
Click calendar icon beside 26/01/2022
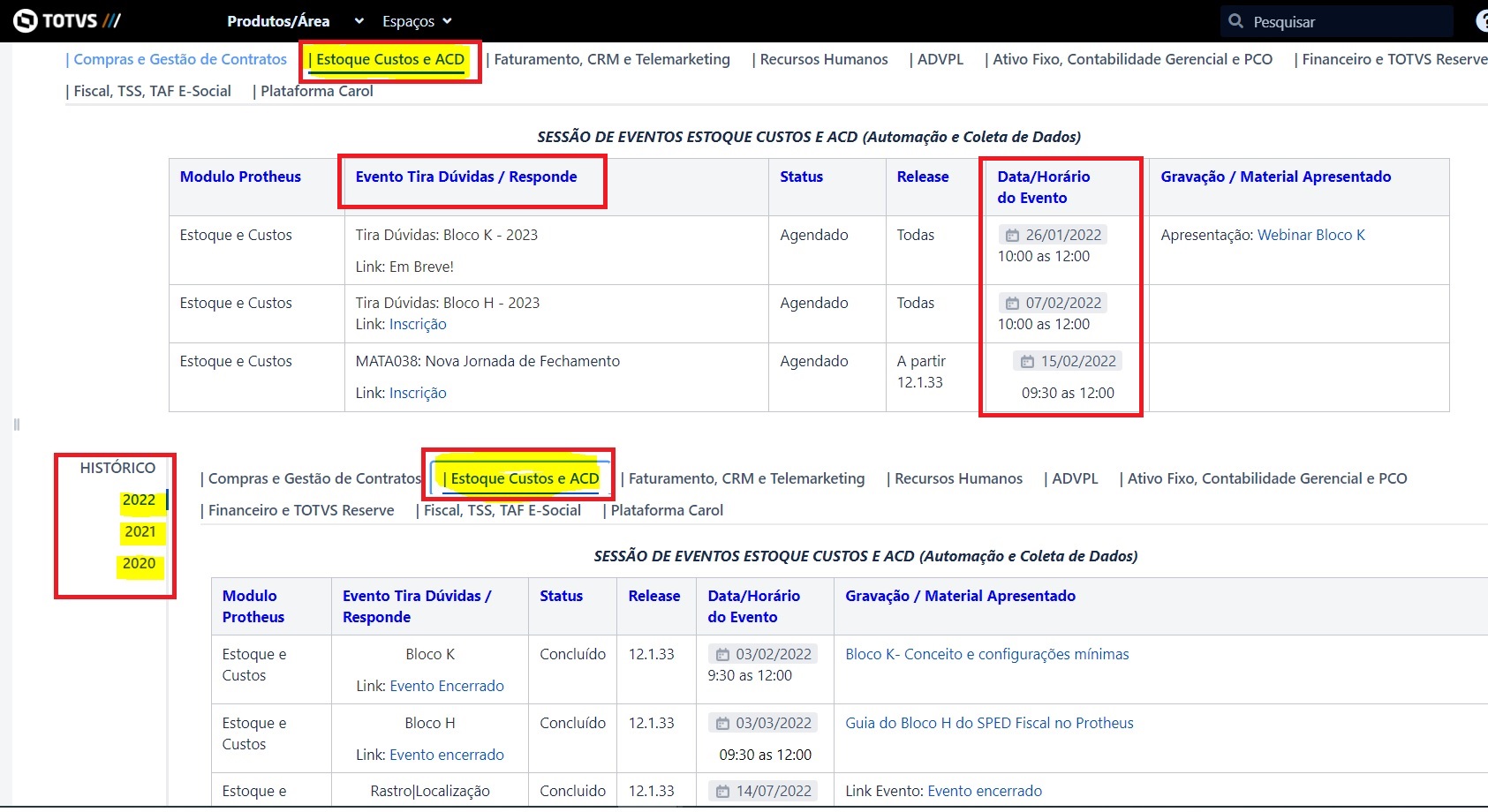(x=1012, y=236)
